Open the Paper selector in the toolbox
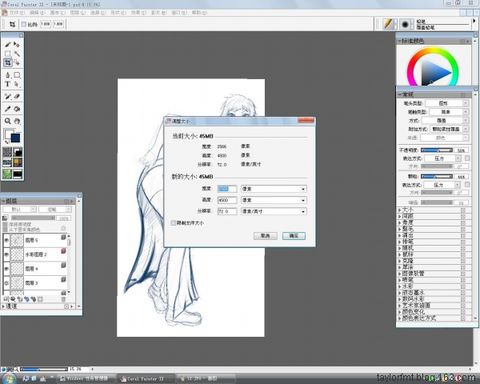480x384 pixels. pyautogui.click(x=7, y=152)
